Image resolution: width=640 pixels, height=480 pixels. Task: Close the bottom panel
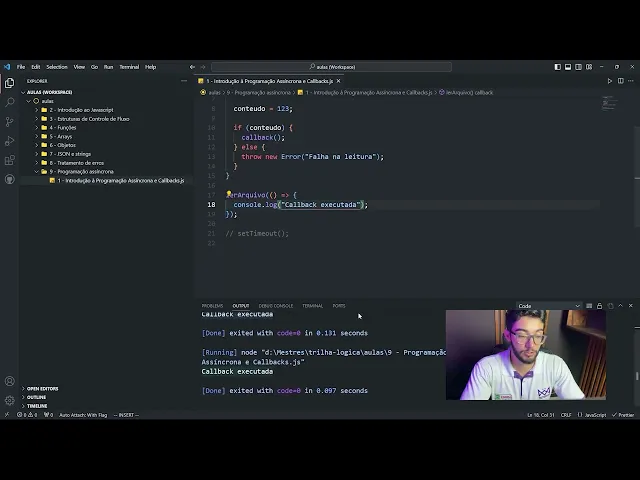pyautogui.click(x=631, y=306)
